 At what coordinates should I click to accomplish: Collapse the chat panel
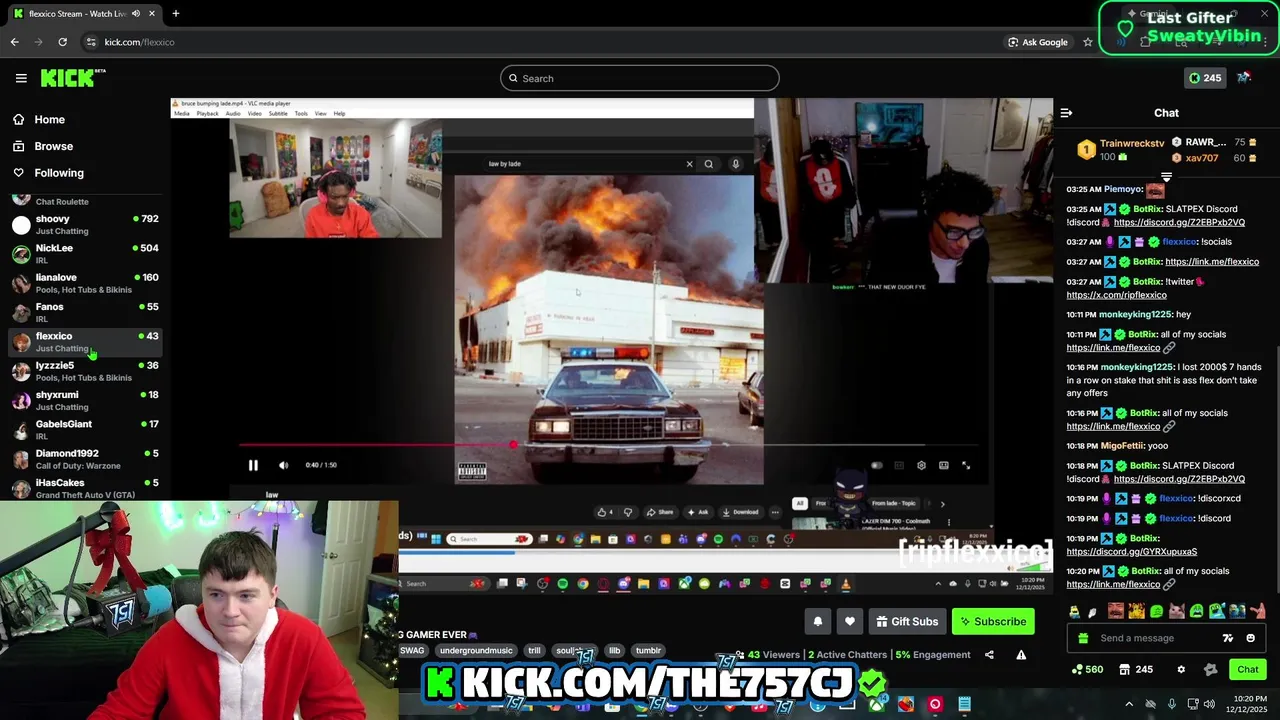pyautogui.click(x=1066, y=113)
